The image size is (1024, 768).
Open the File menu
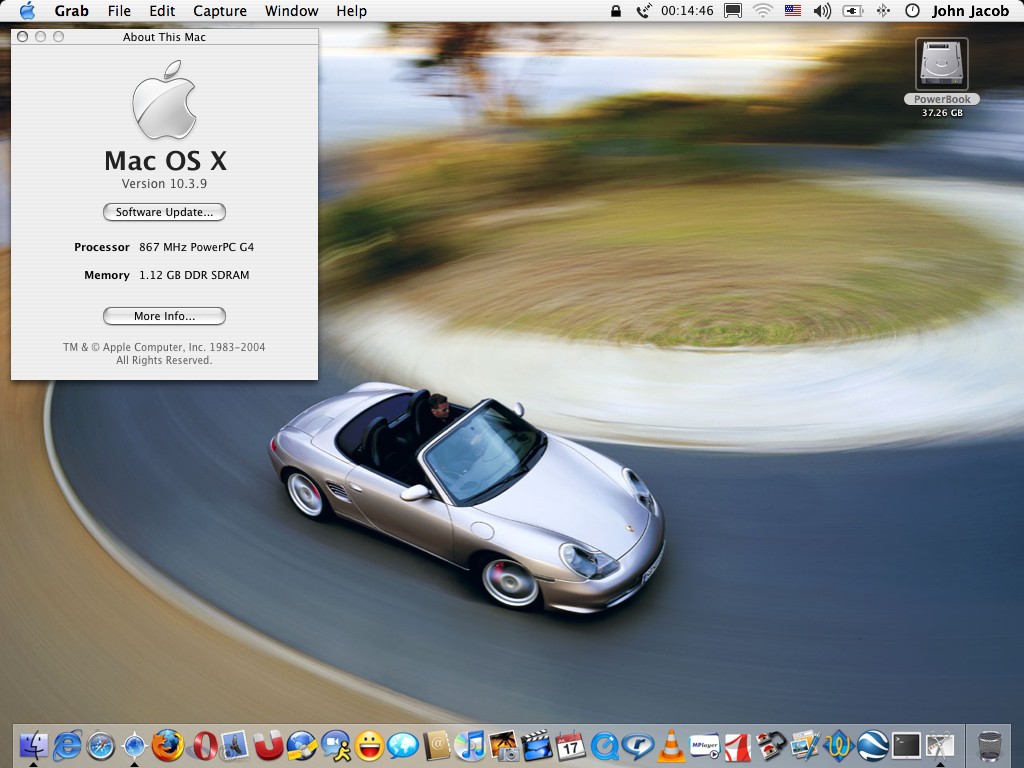pos(119,10)
